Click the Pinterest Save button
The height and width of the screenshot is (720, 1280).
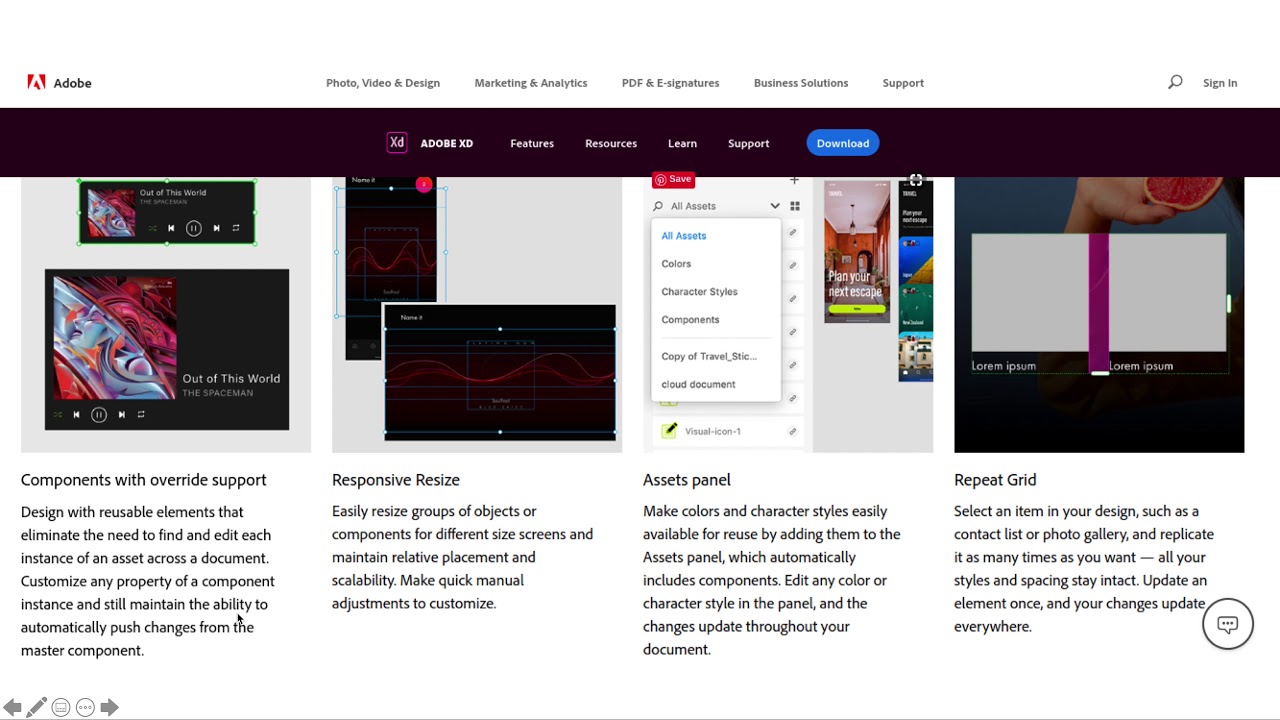pos(673,179)
